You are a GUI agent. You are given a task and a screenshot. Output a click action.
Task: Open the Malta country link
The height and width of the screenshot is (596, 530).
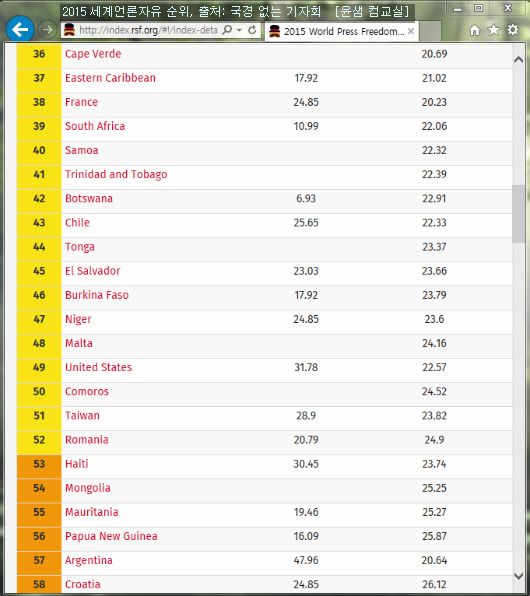[x=79, y=343]
